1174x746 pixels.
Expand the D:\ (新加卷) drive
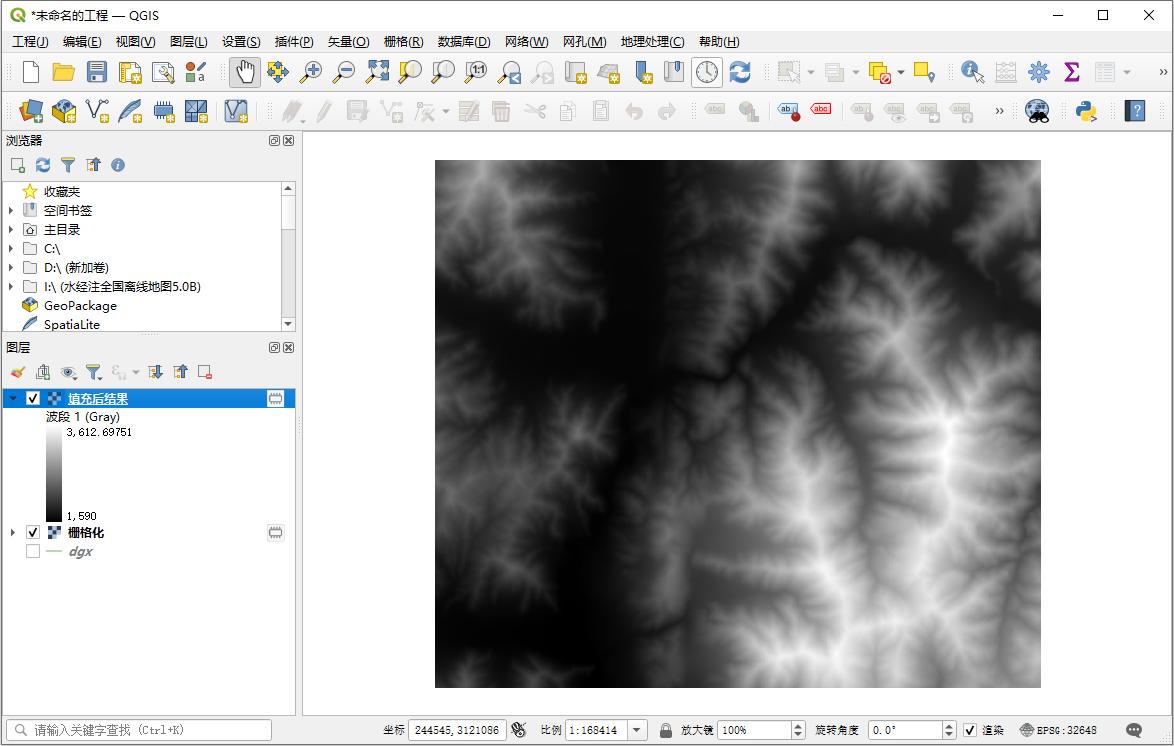[11, 268]
